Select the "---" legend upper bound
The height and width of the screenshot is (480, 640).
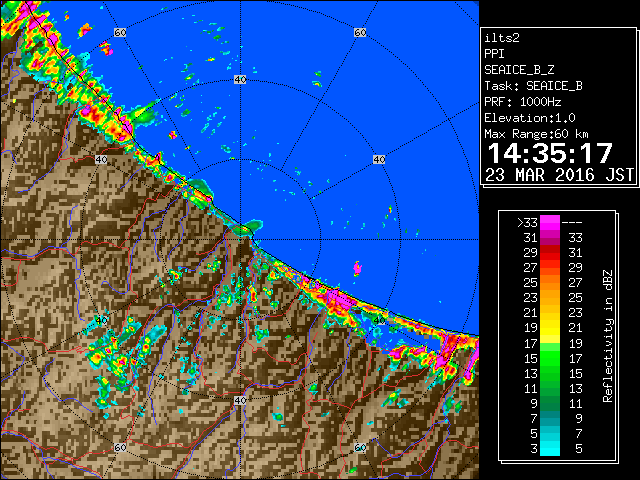click(x=572, y=223)
